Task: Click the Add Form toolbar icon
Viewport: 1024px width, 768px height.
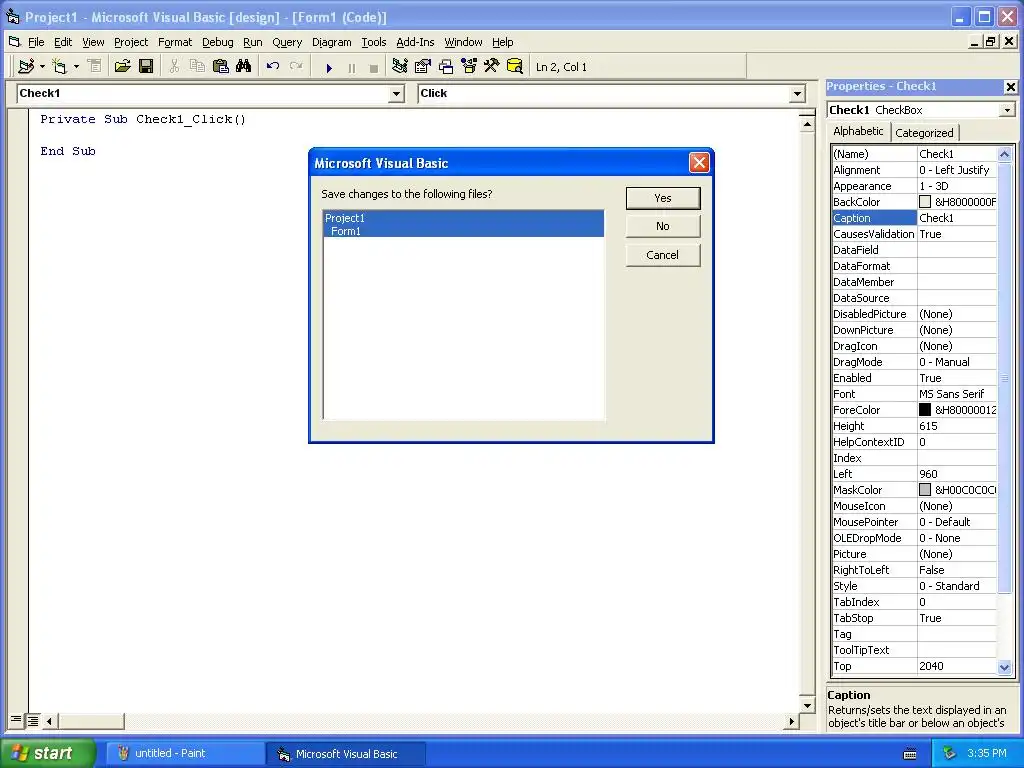Action: tap(59, 66)
